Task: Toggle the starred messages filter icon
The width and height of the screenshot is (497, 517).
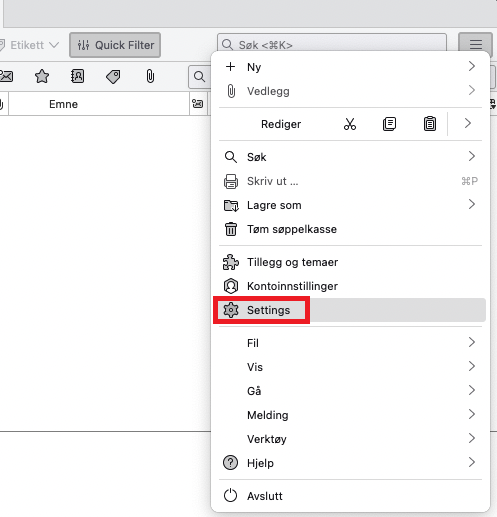Action: 42,76
